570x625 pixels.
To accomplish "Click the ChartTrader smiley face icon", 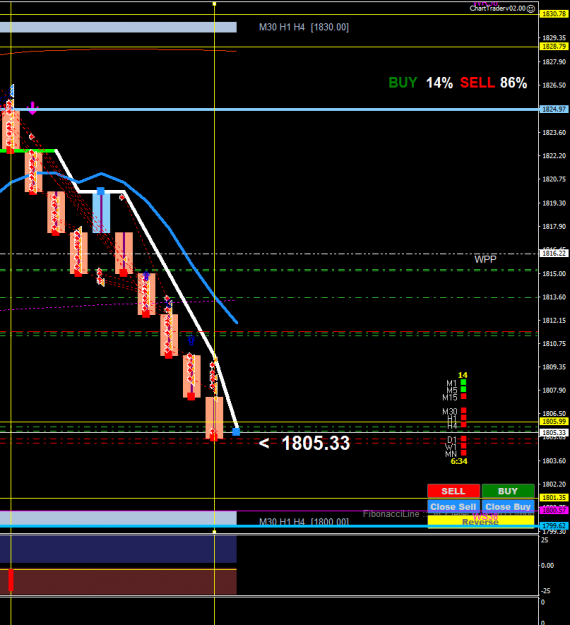I will click(531, 9).
